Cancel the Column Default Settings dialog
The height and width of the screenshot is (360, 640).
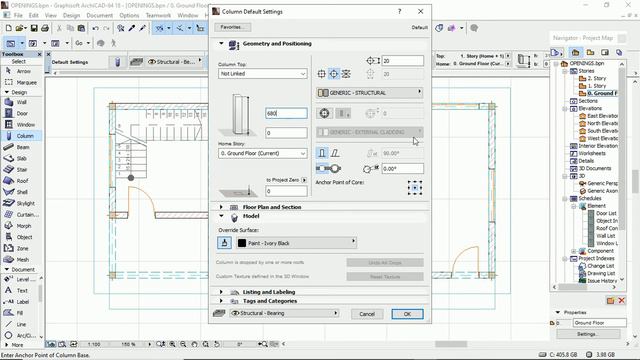[x=367, y=314]
